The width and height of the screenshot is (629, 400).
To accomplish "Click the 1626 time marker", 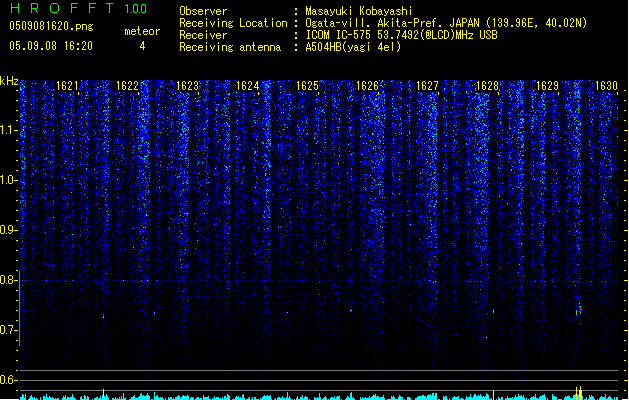I will (367, 86).
